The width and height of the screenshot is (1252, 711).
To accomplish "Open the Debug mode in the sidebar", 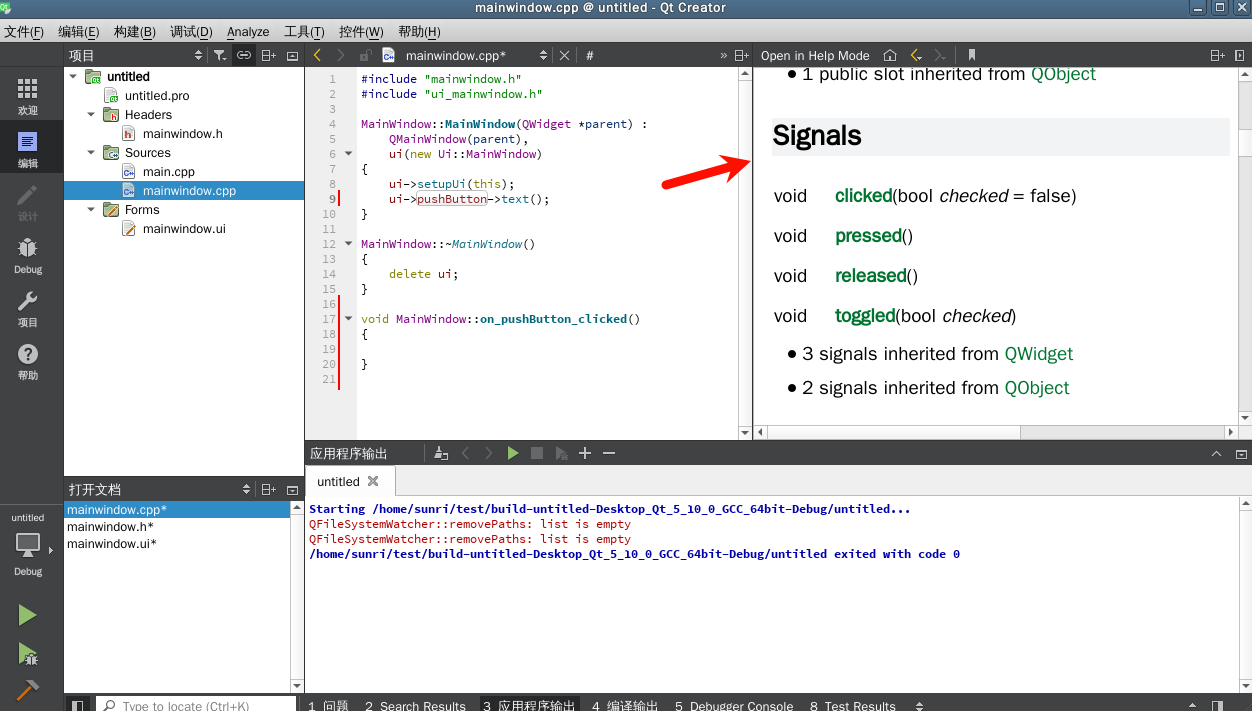I will [28, 255].
